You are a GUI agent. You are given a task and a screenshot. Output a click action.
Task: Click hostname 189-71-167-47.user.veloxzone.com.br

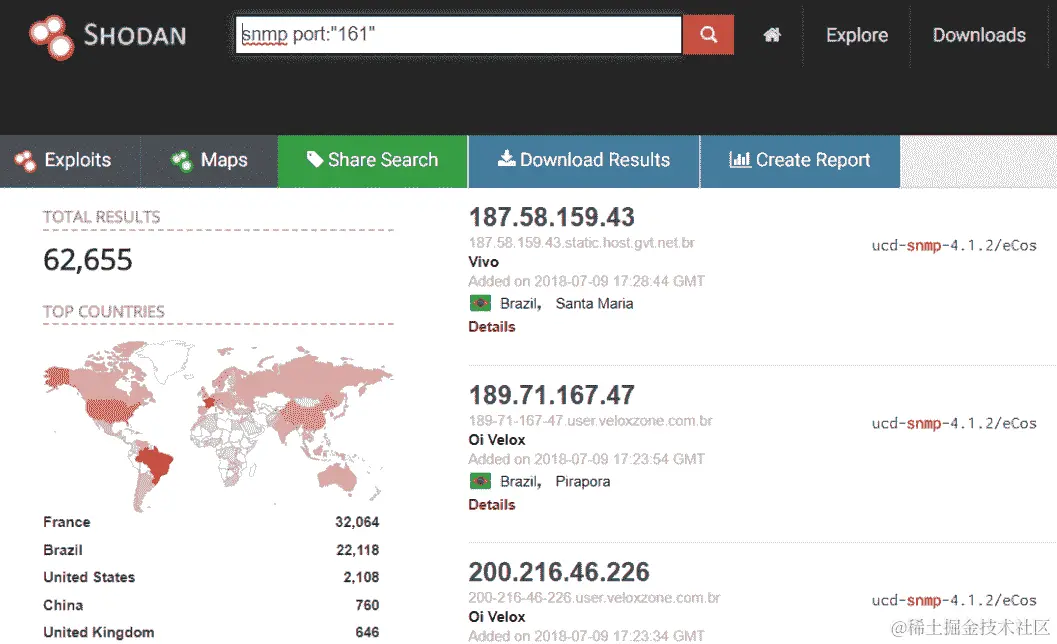[591, 421]
